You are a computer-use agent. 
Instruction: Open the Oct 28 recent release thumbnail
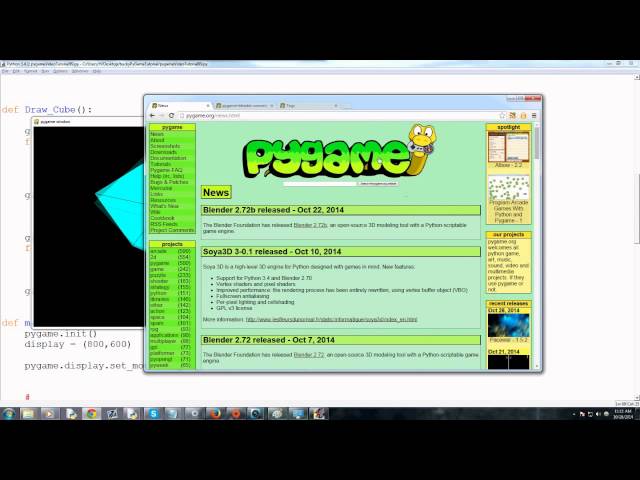(509, 325)
